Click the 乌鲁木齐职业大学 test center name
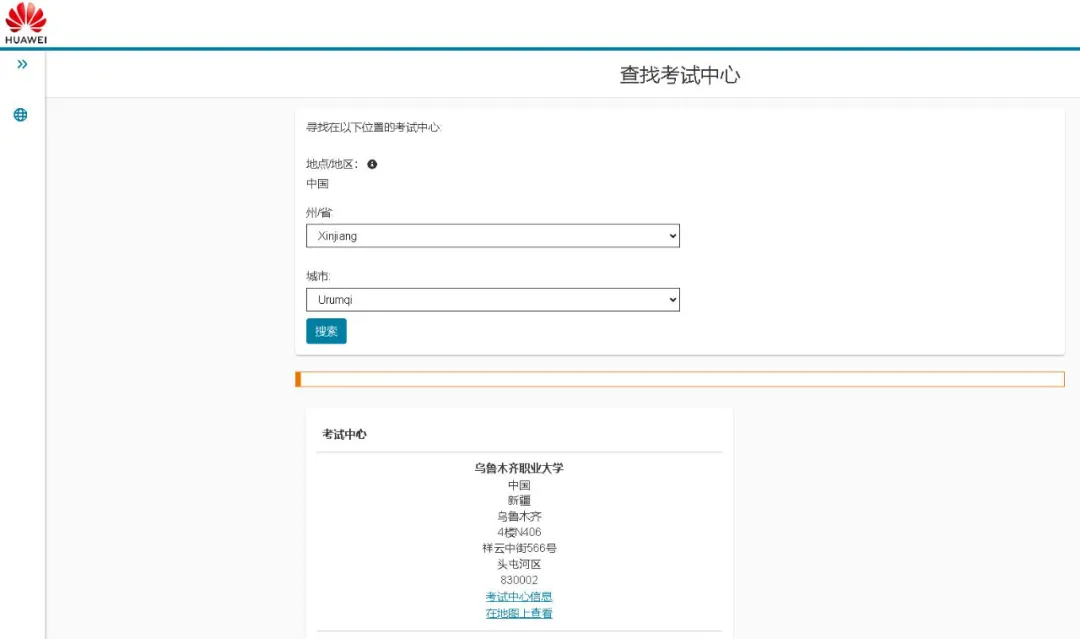The image size is (1080, 639). 519,468
